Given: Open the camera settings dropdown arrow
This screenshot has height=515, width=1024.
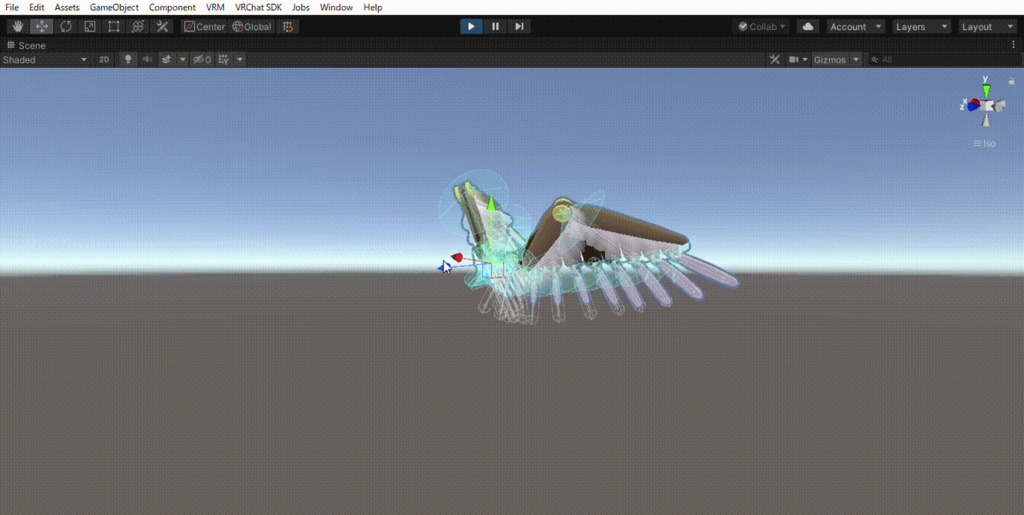Looking at the screenshot, I should (x=805, y=59).
